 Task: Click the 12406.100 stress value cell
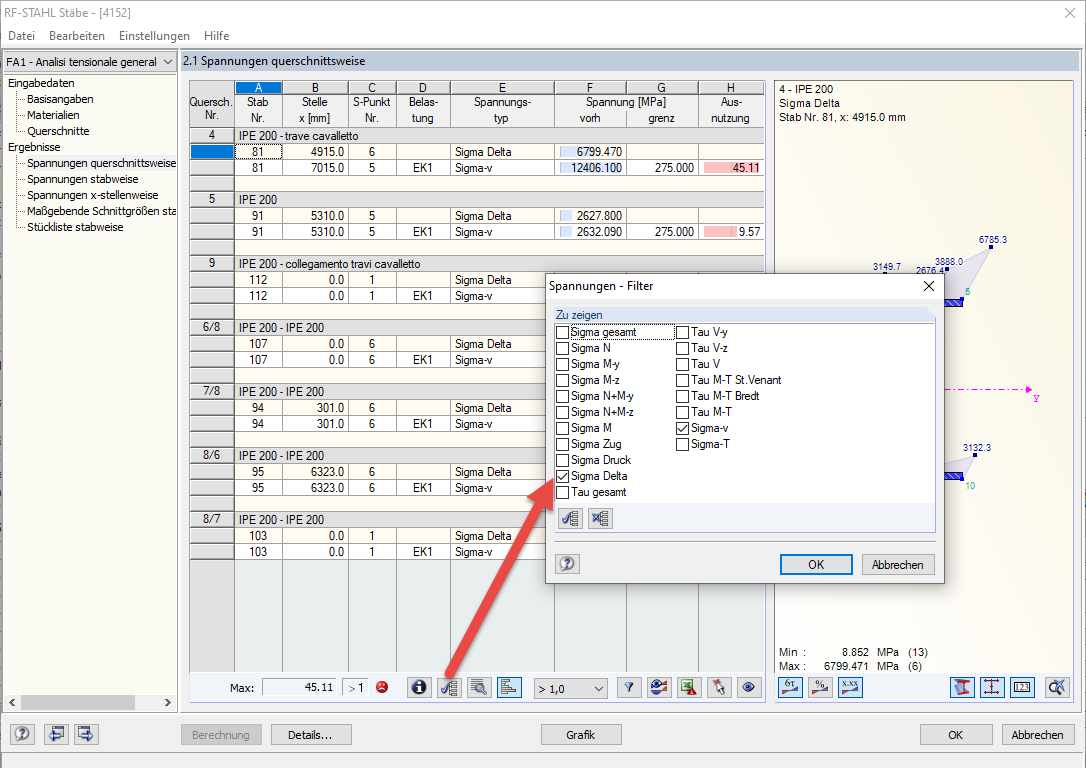coord(590,168)
